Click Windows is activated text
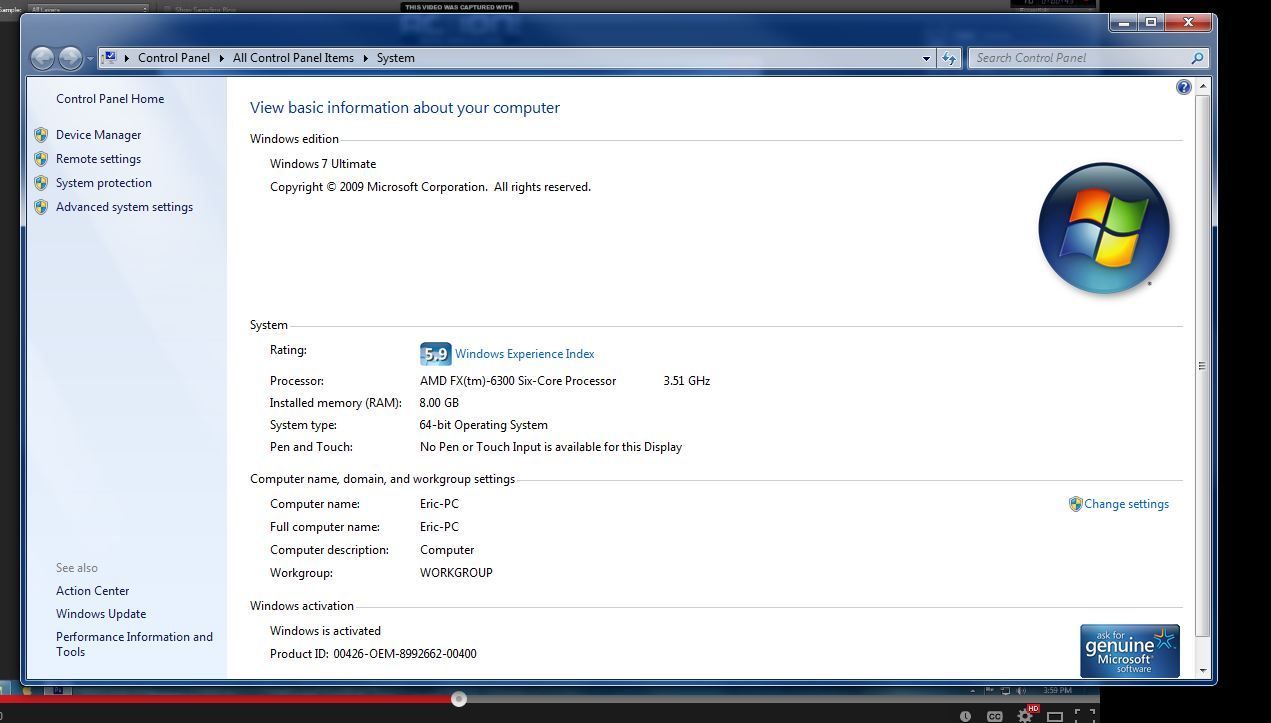 (325, 631)
